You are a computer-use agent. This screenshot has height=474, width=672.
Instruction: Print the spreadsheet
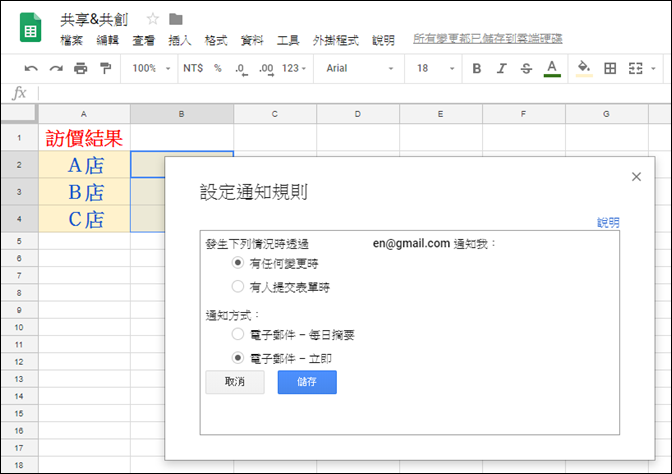pyautogui.click(x=81, y=68)
